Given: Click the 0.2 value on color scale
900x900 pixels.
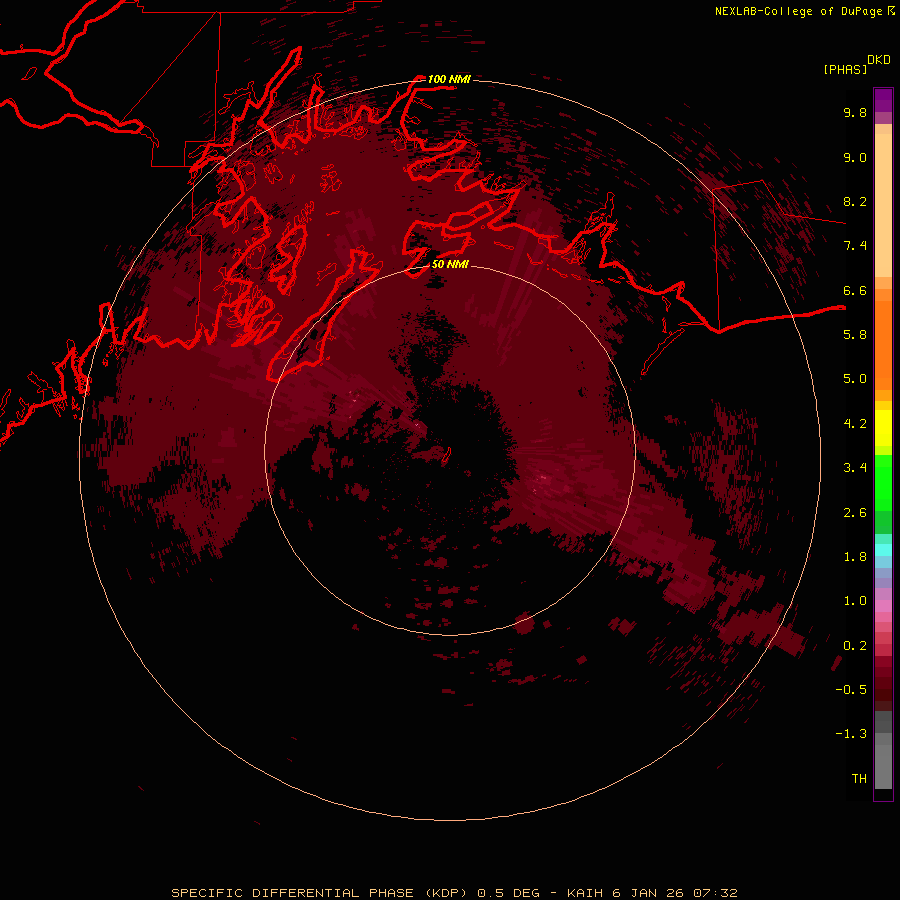Looking at the screenshot, I should 855,646.
